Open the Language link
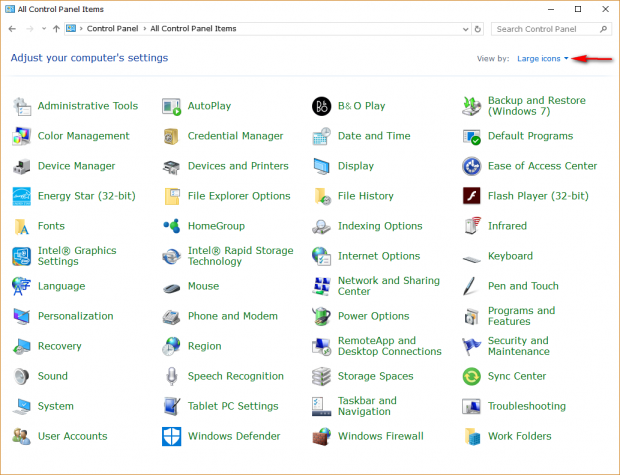This screenshot has height=475, width=620. point(62,286)
